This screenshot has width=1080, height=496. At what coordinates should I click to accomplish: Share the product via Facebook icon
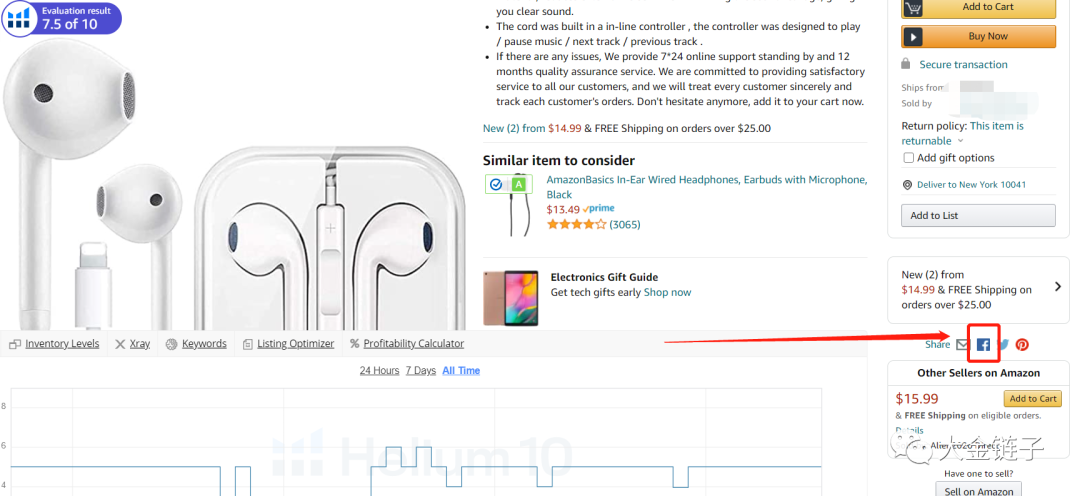click(x=983, y=344)
